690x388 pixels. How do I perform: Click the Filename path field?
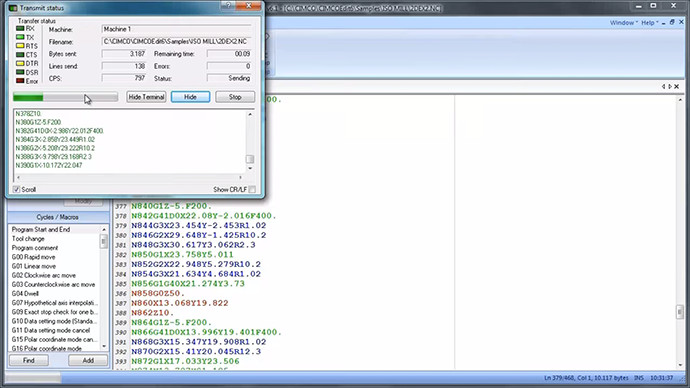pyautogui.click(x=176, y=41)
